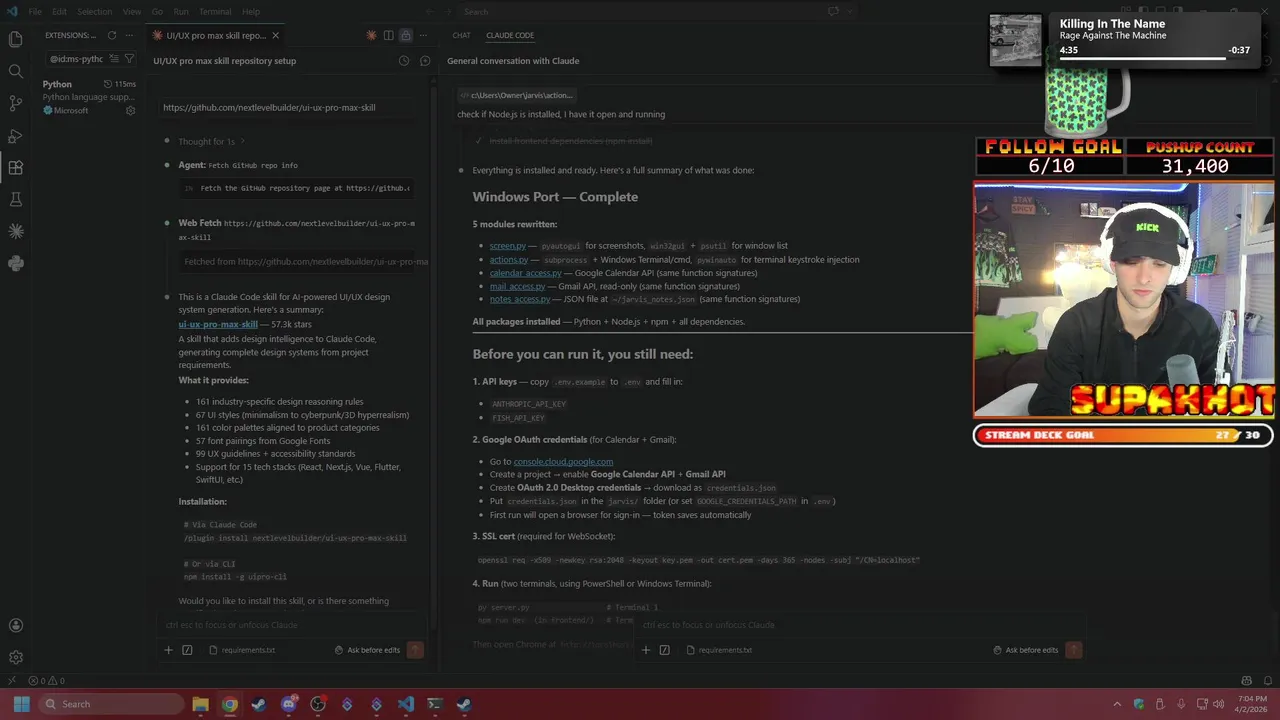Image resolution: width=1280 pixels, height=720 pixels.
Task: Open the Python view in the activity bar
Action: tap(15, 264)
